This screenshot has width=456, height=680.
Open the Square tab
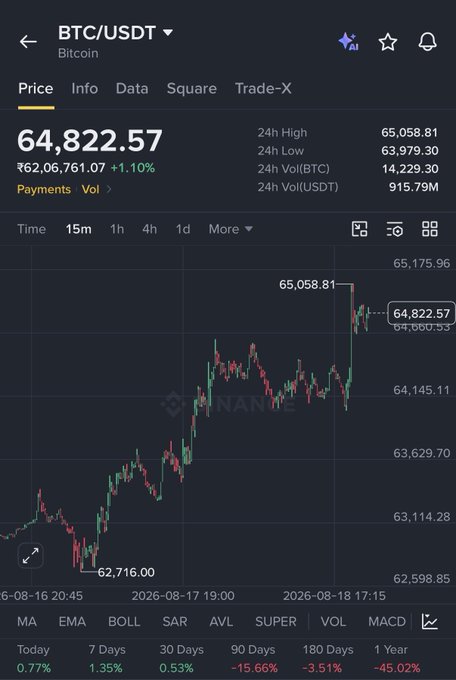click(192, 88)
